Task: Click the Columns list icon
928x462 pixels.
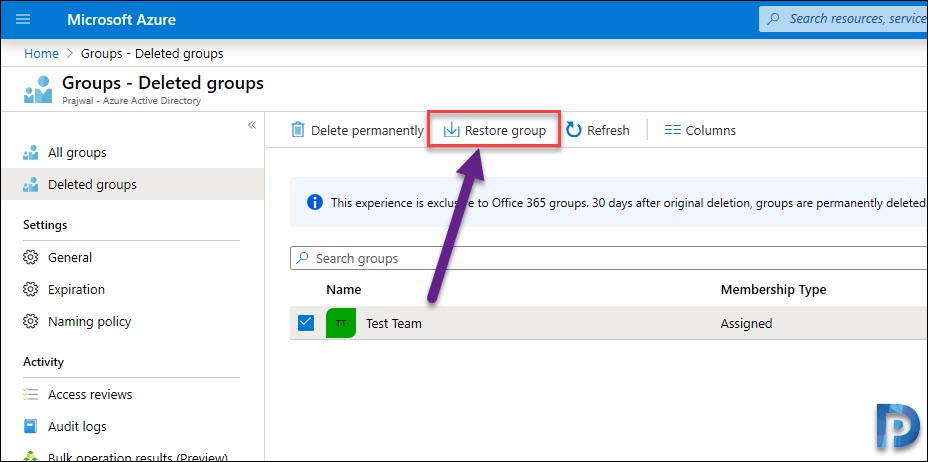Action: (x=672, y=130)
